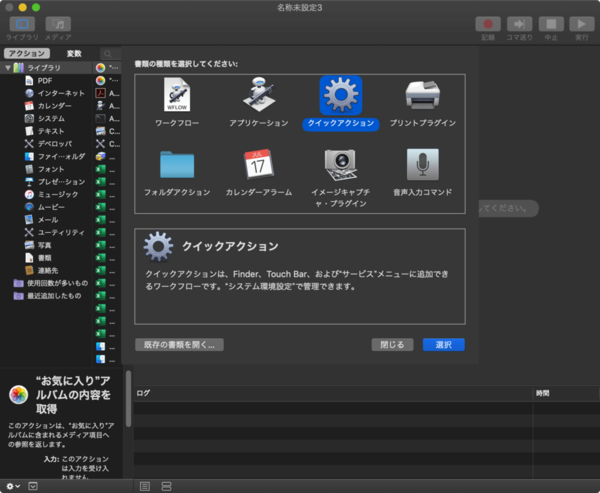Choose 音声入力コマンド document type
Image resolution: width=600 pixels, height=493 pixels.
coord(422,172)
